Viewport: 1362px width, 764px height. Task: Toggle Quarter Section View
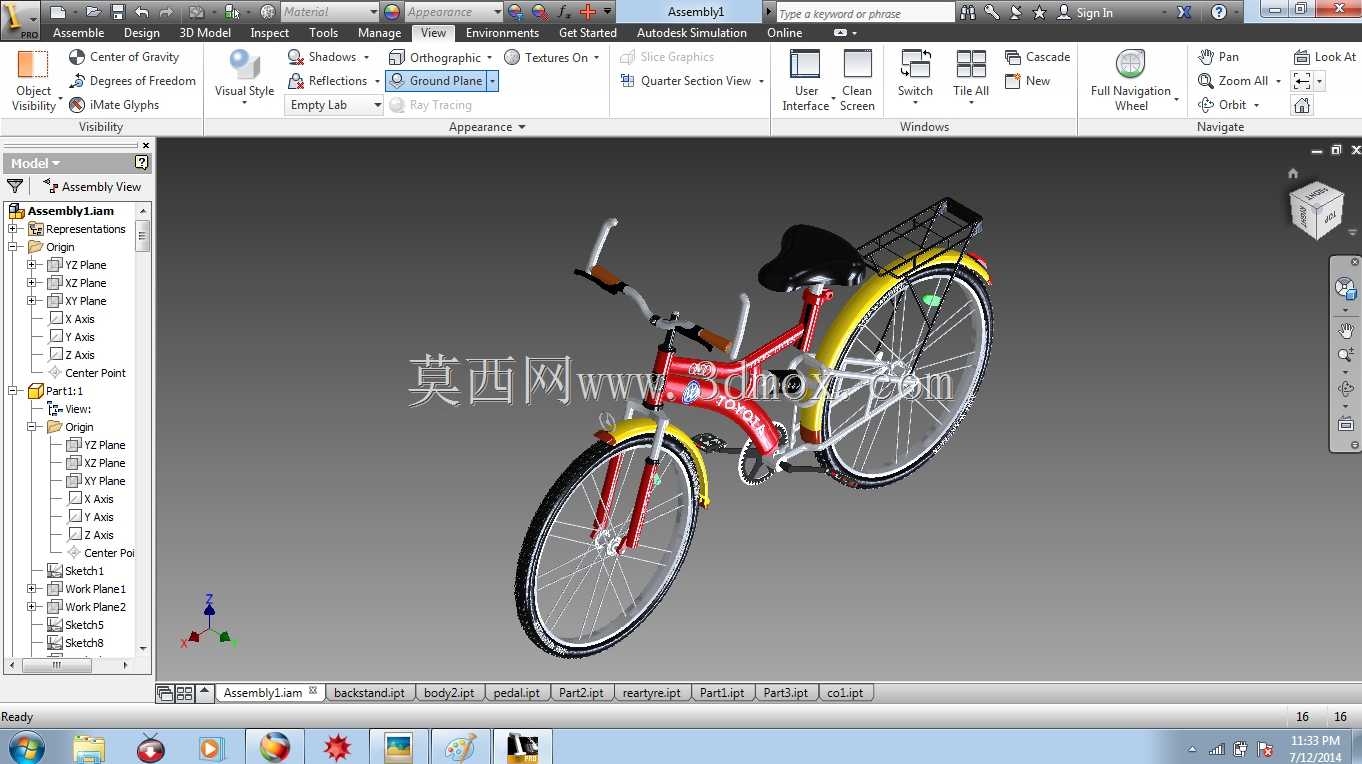coord(686,81)
